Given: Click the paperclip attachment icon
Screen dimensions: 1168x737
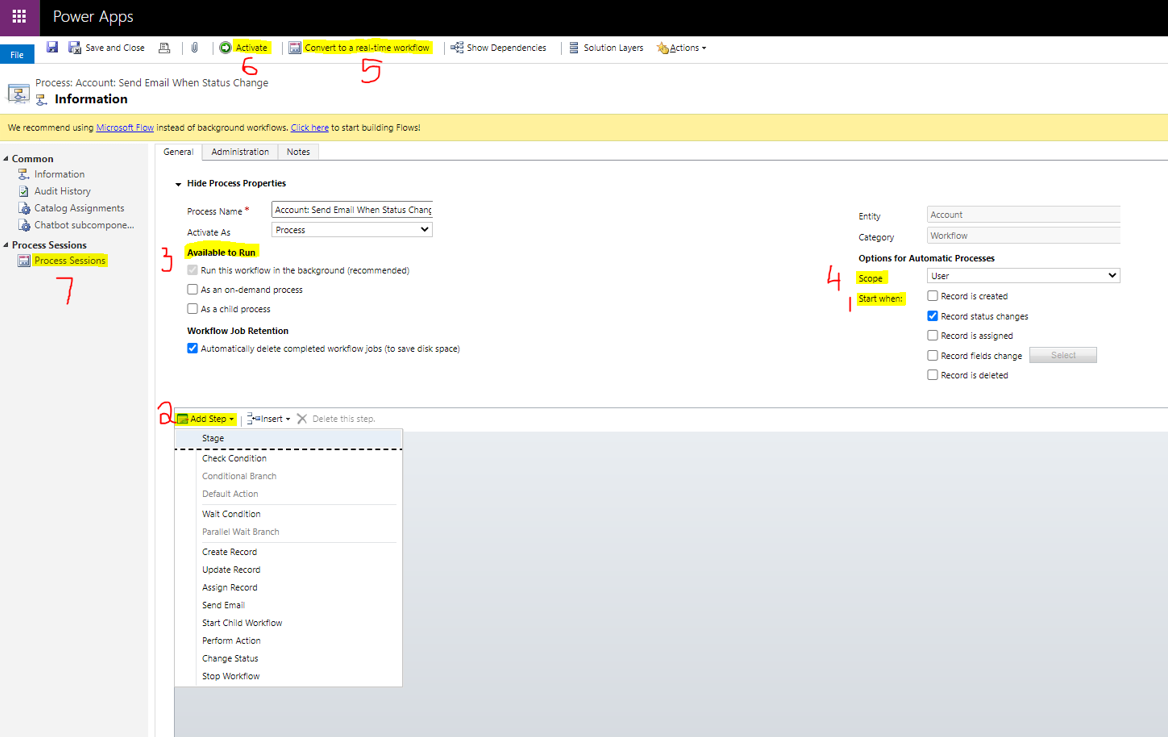Looking at the screenshot, I should [195, 47].
